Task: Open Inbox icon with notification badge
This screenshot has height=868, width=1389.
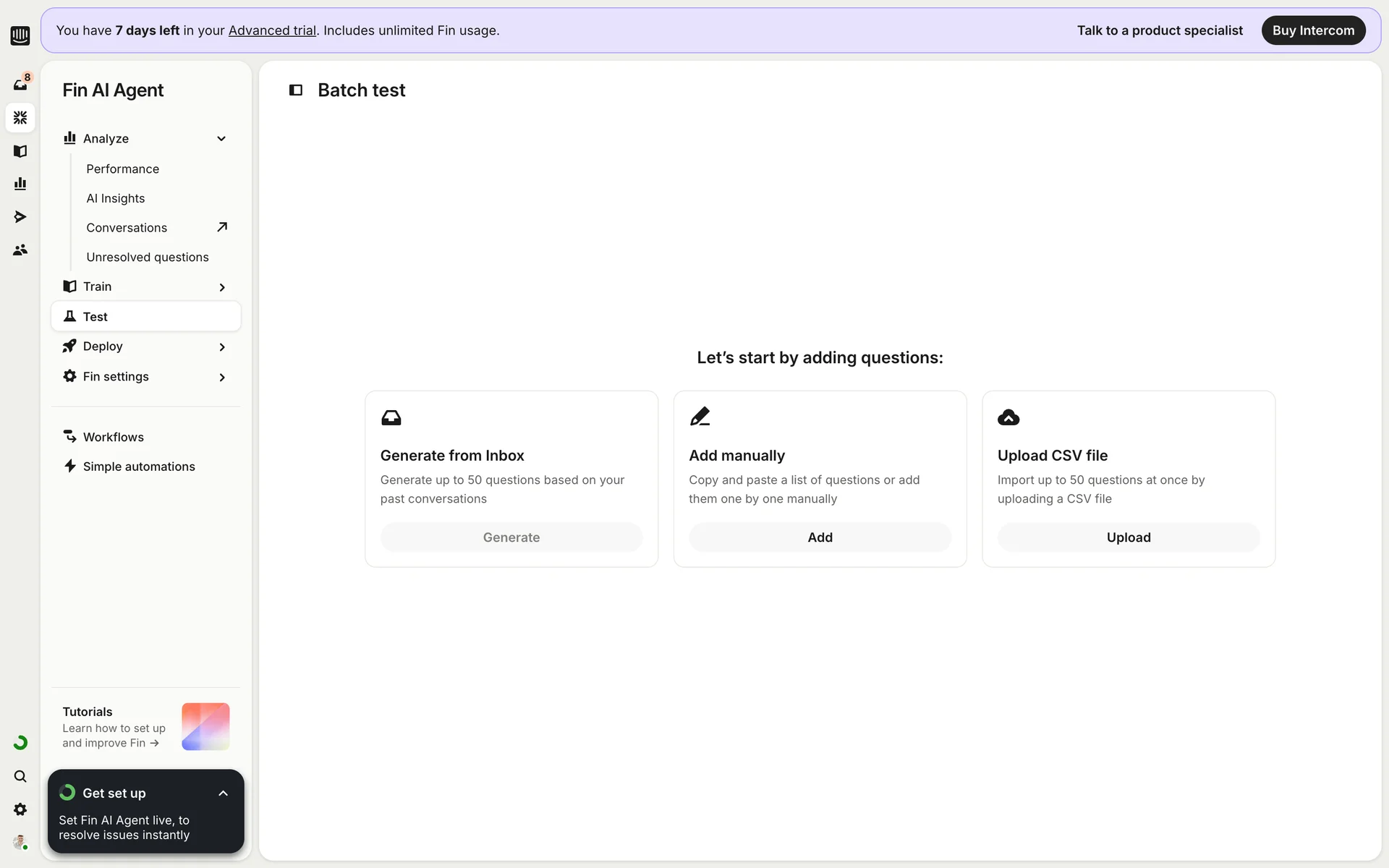Action: click(x=20, y=85)
